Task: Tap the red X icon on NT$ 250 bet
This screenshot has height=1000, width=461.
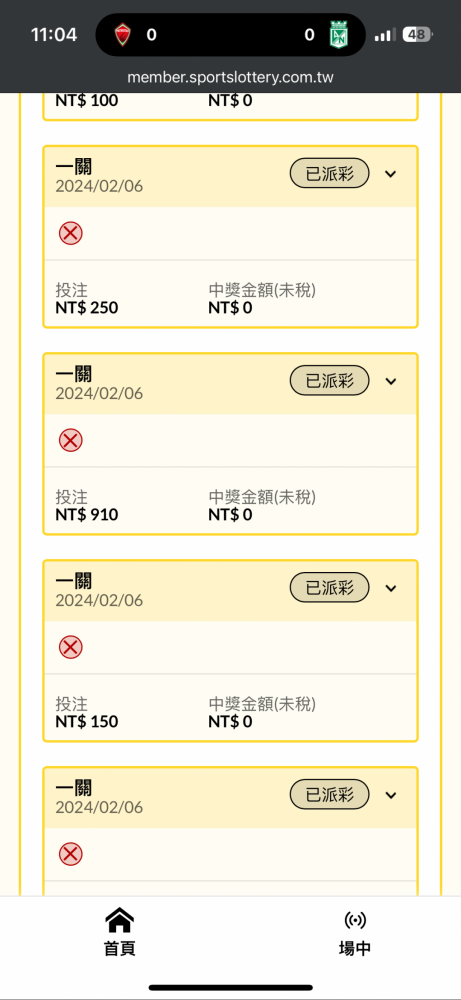Action: [71, 233]
